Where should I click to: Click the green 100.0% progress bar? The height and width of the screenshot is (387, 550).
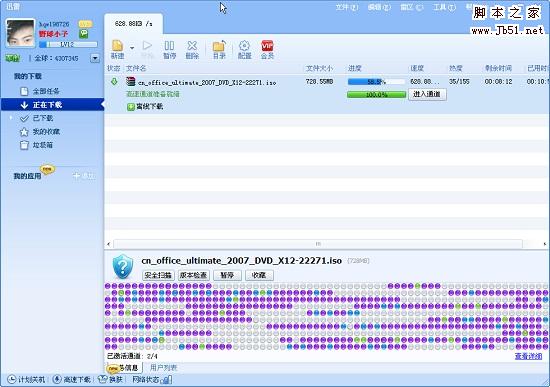[376, 94]
